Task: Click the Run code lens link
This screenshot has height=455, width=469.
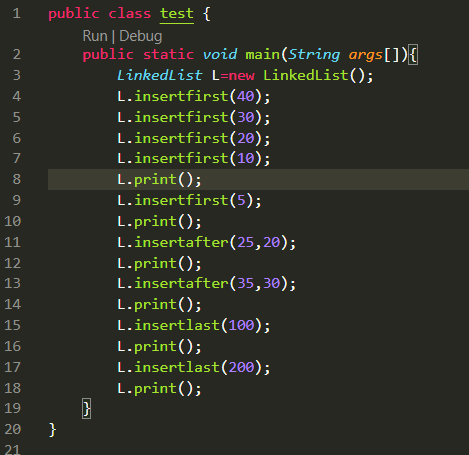Action: [x=95, y=36]
